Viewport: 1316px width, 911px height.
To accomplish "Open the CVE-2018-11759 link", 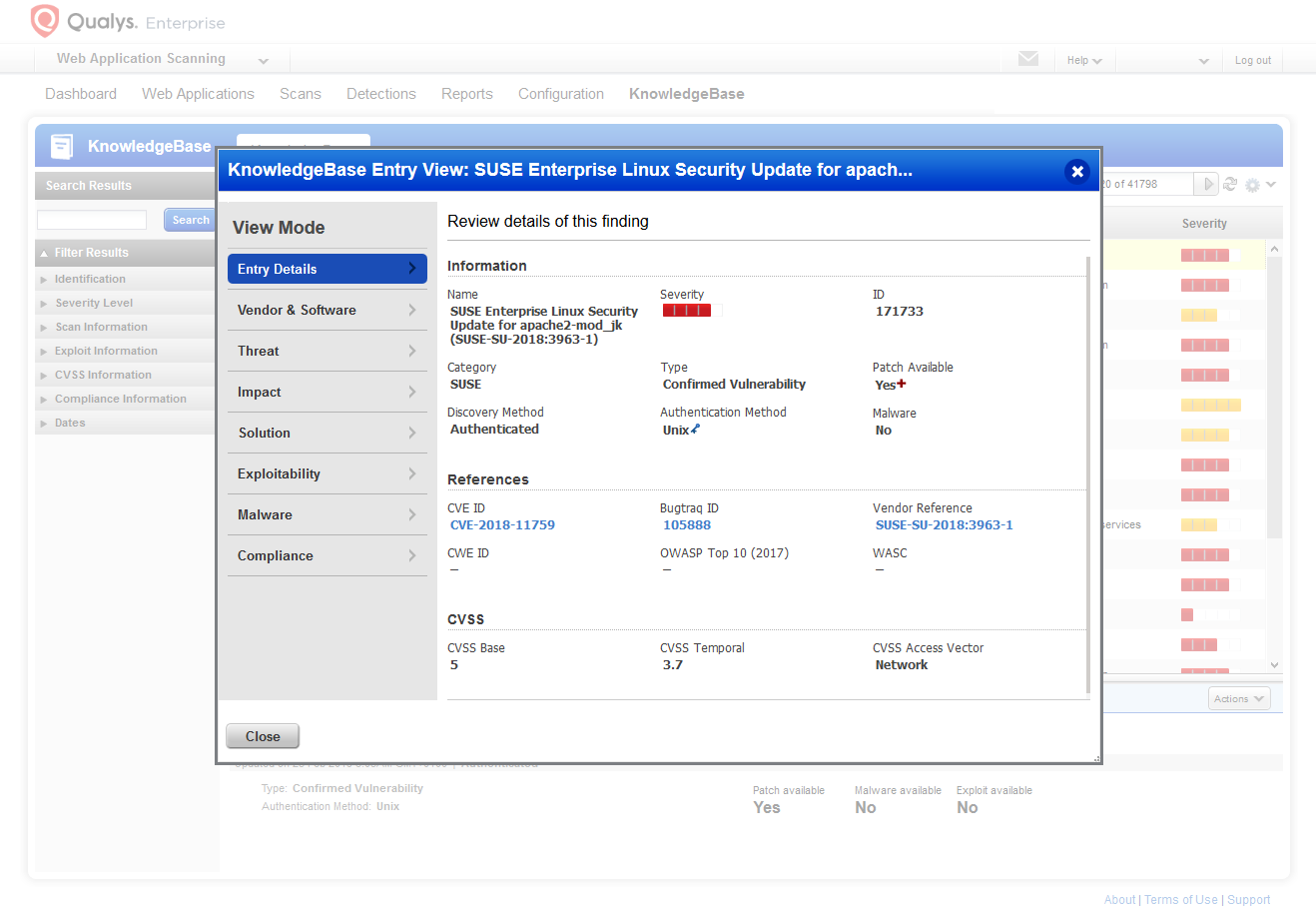I will coord(502,524).
